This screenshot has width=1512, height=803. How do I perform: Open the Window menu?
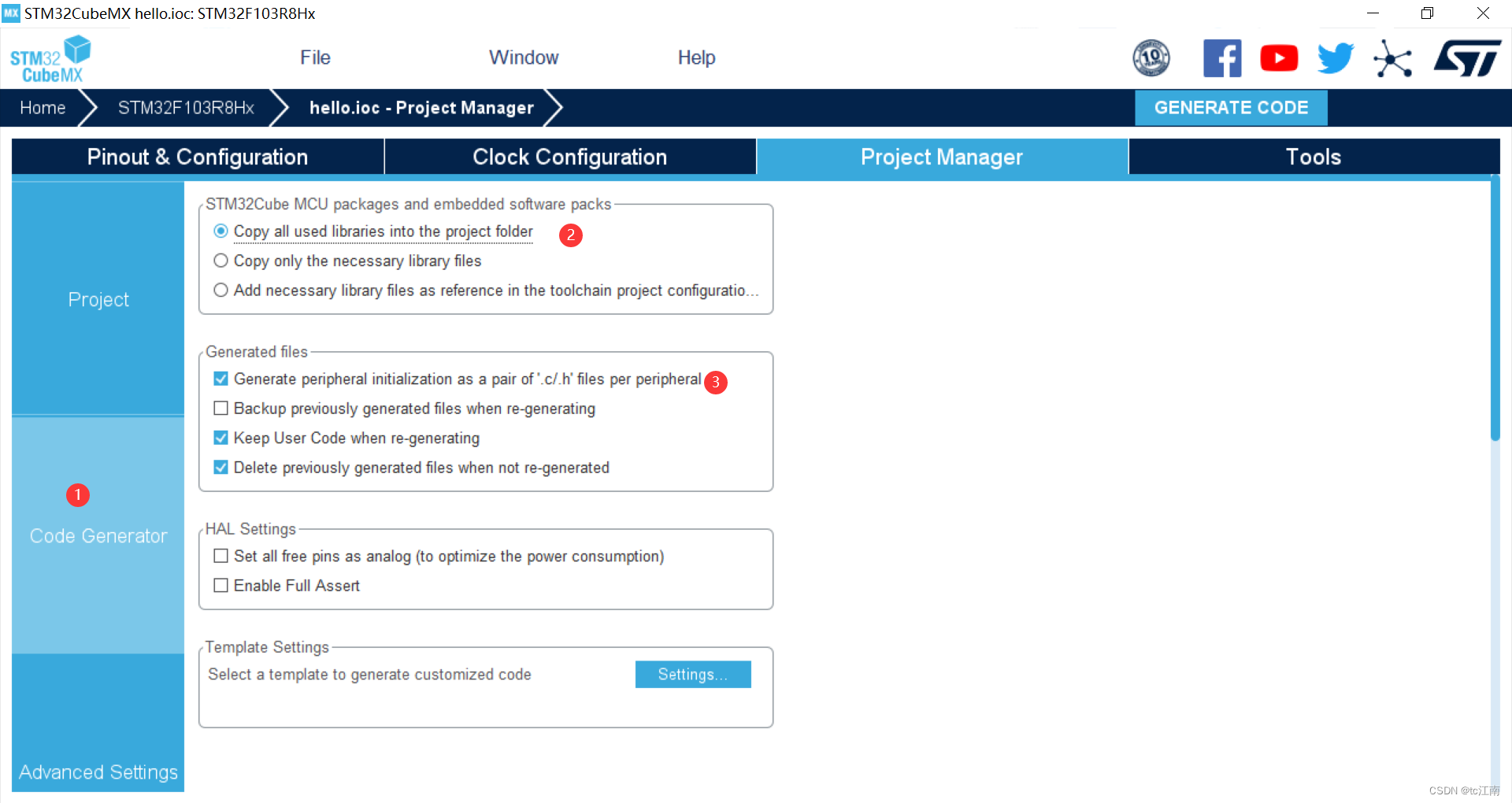point(524,57)
